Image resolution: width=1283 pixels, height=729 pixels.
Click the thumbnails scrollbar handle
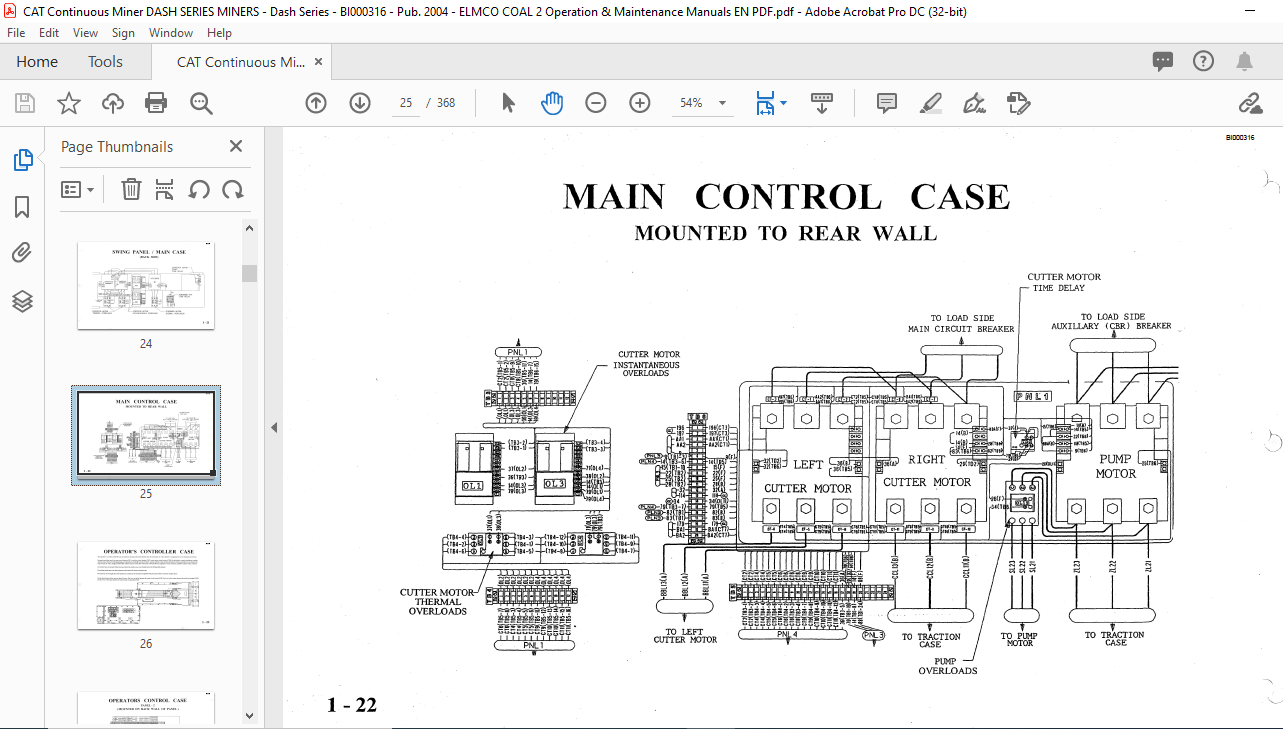click(250, 273)
